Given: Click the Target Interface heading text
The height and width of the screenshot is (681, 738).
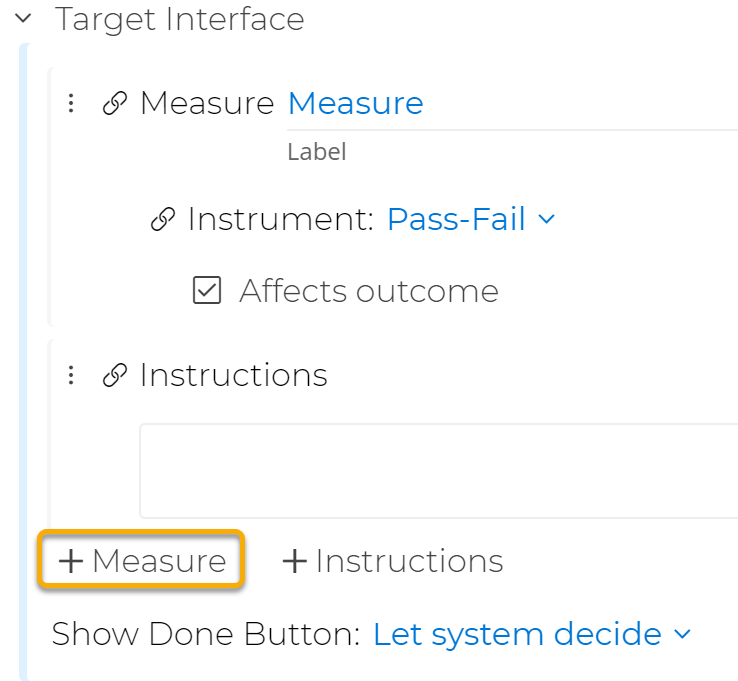Looking at the screenshot, I should (x=179, y=19).
